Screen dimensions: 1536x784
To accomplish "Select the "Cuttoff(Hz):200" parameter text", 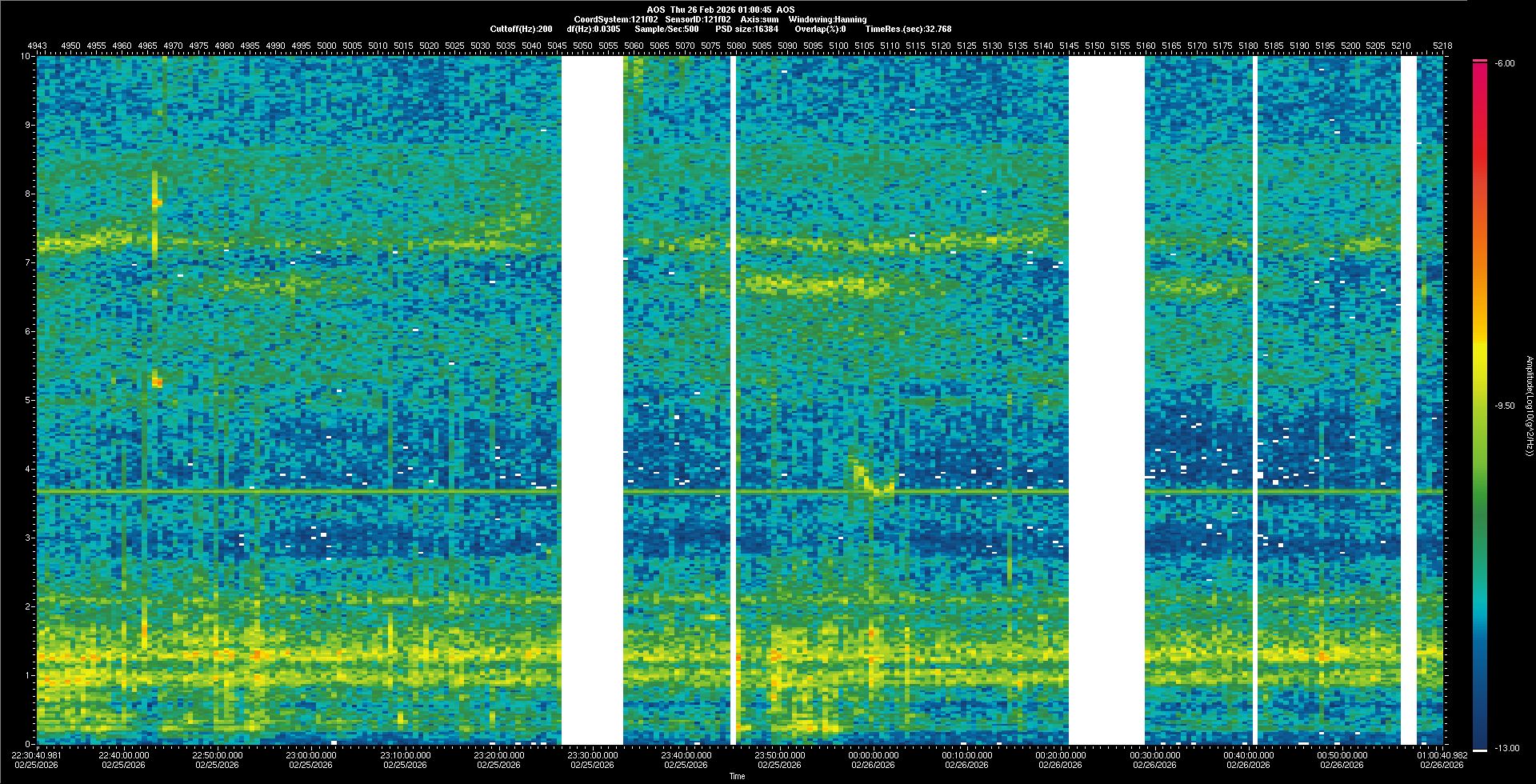I will pyautogui.click(x=521, y=29).
